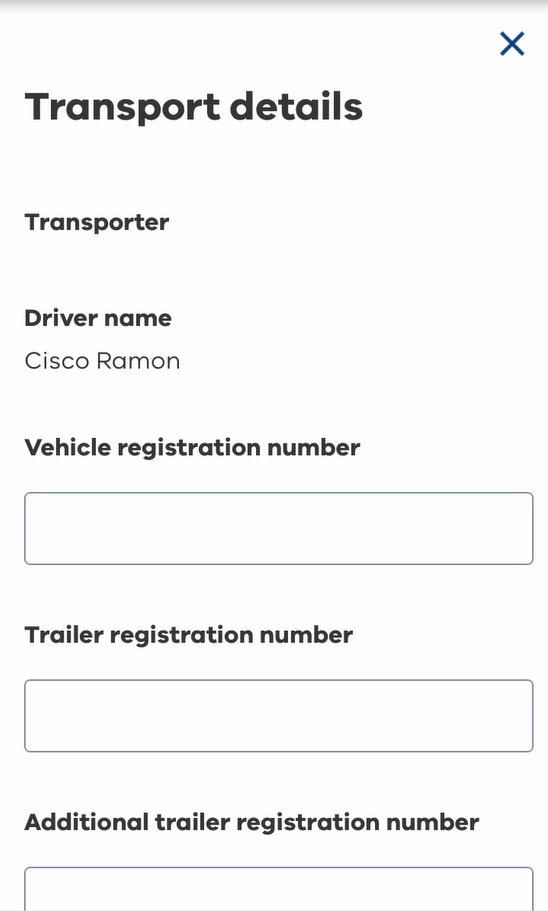This screenshot has height=911, width=548.
Task: Click the Trailer registration number label
Action: click(x=188, y=635)
